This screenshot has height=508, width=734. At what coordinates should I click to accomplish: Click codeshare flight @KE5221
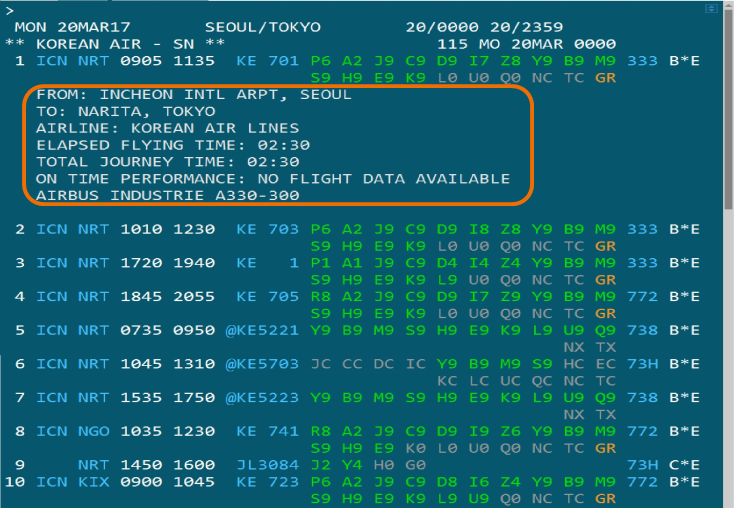[x=262, y=331]
